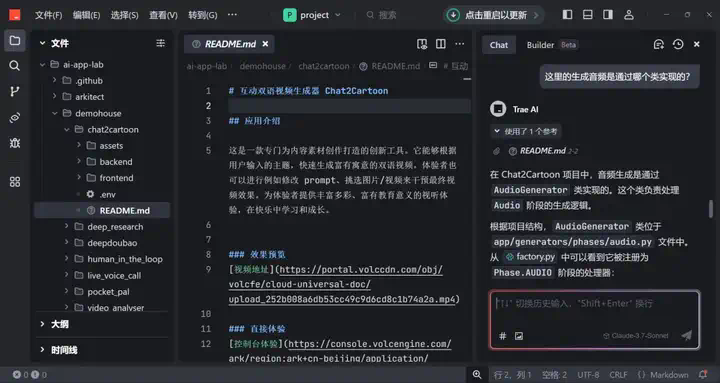Add context with the # icon
The height and width of the screenshot is (383, 720).
tap(503, 336)
